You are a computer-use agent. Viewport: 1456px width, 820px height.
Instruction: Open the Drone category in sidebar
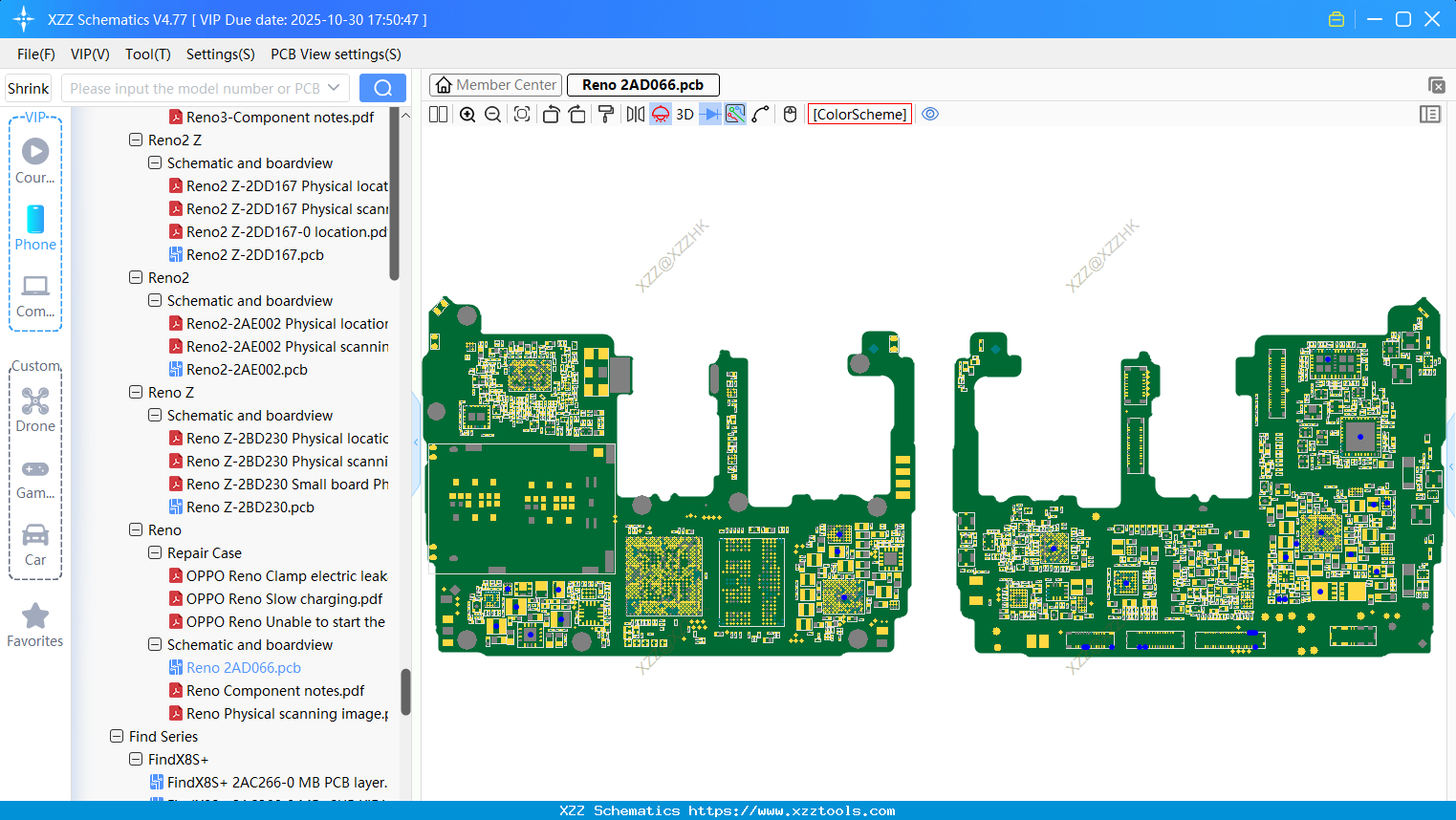[35, 409]
